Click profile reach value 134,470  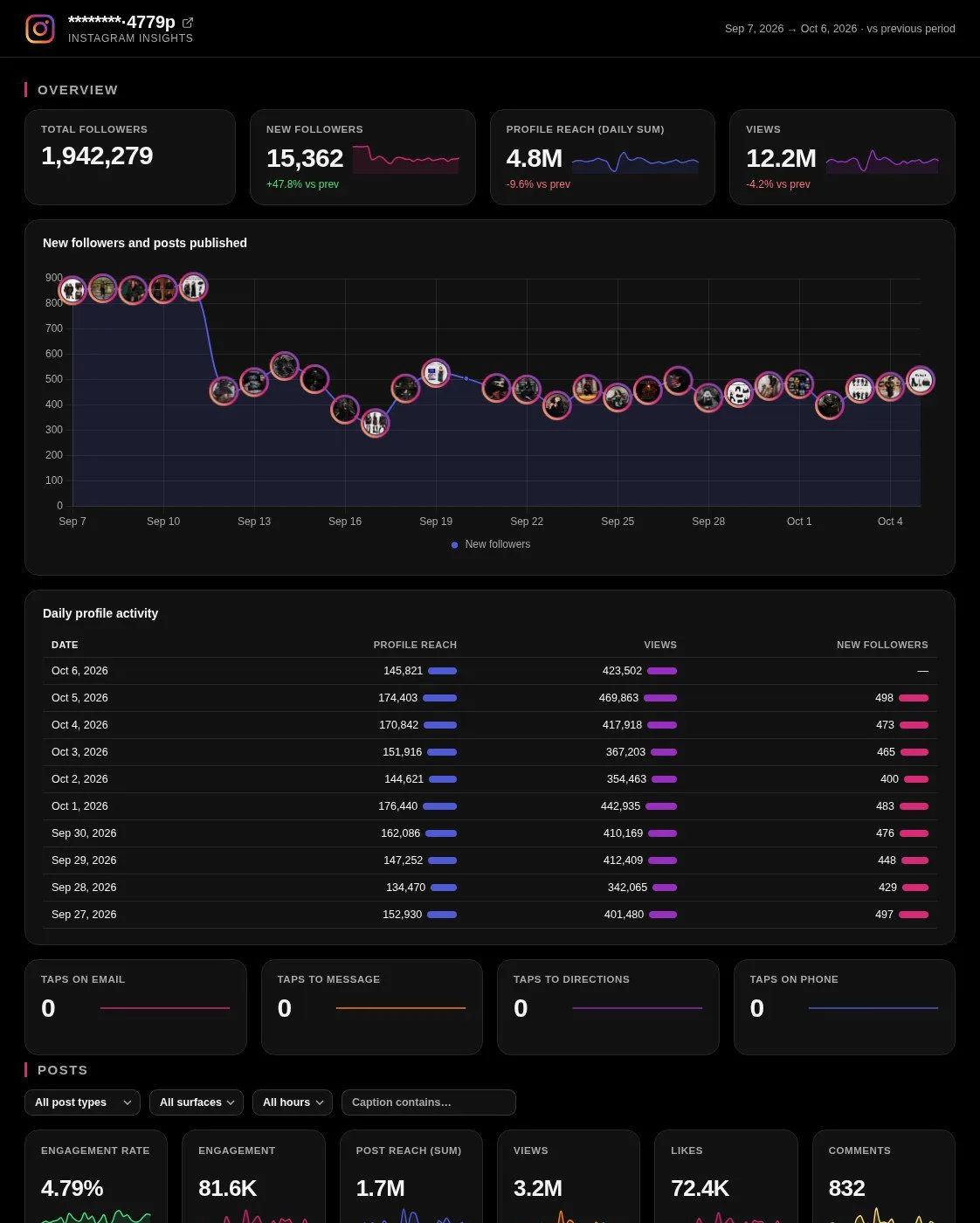pyautogui.click(x=405, y=888)
